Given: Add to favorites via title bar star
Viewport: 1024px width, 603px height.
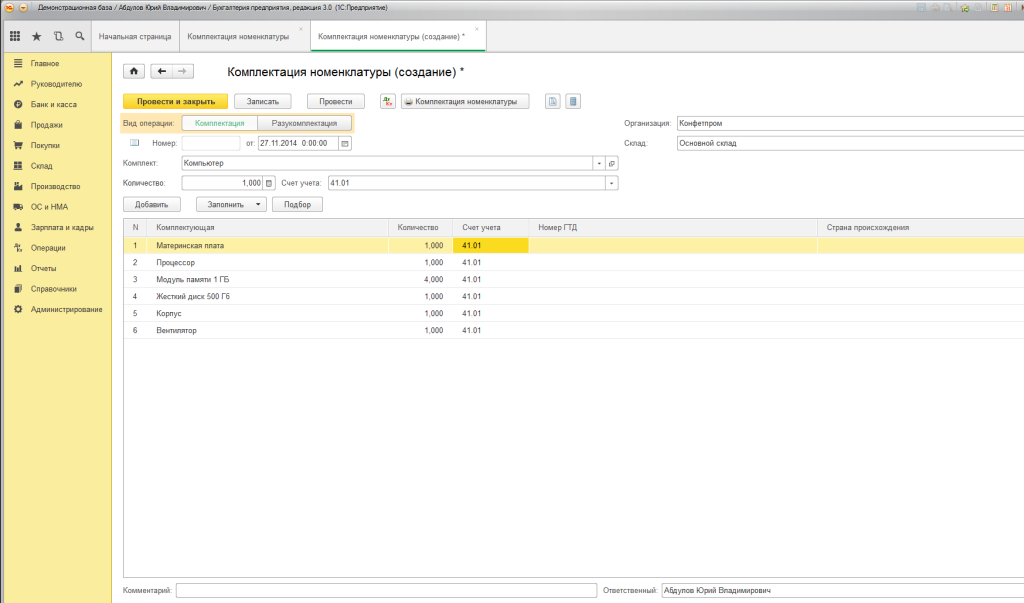Looking at the screenshot, I should 965,7.
